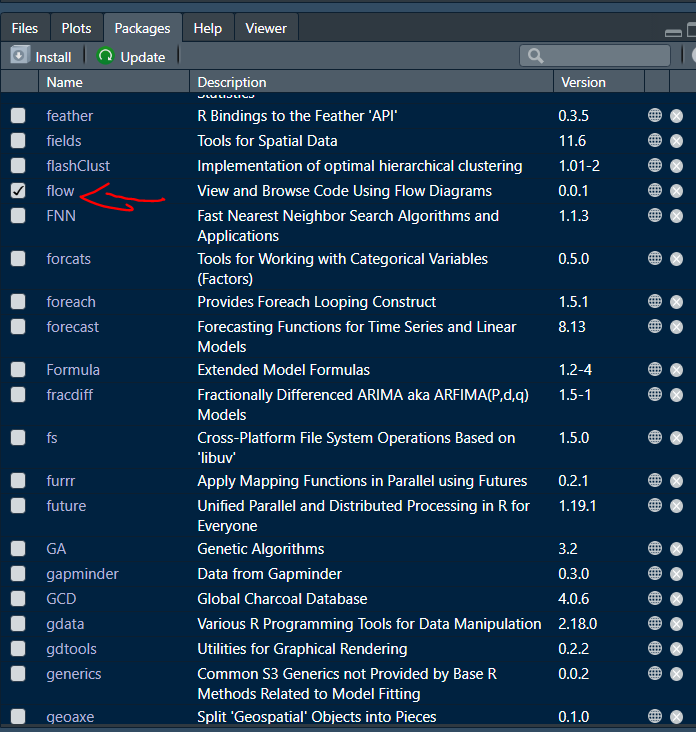
Task: Click the Description column header
Action: [x=371, y=82]
